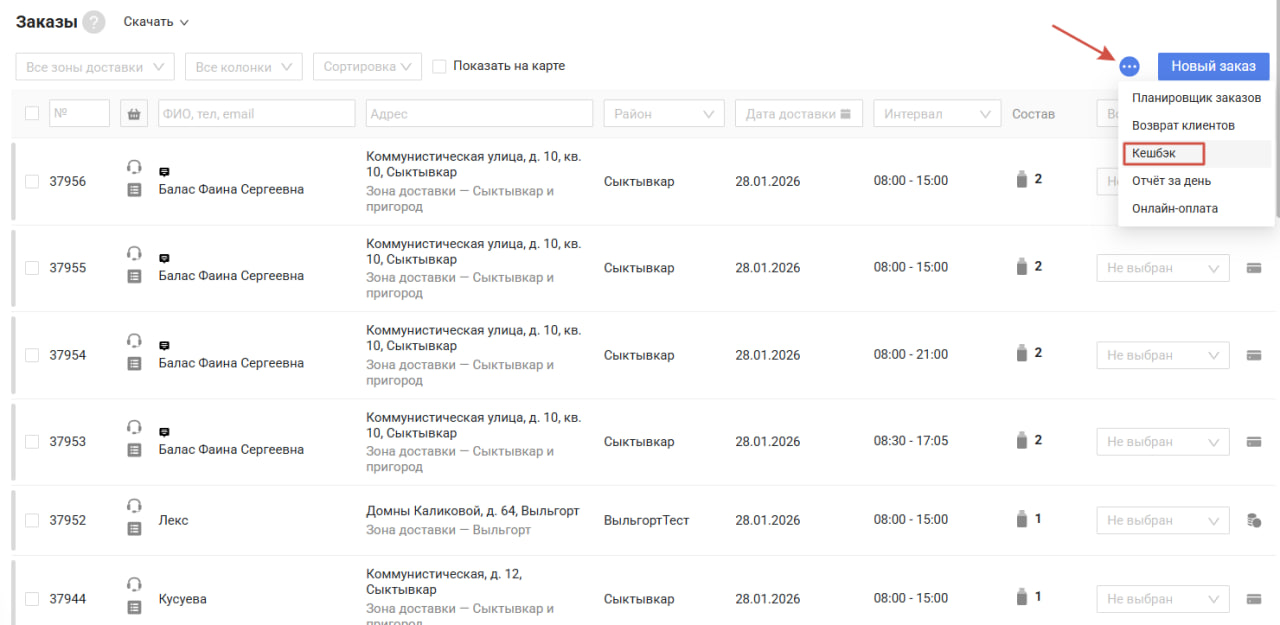Open the Район filter dropdown
Screen dimensions: 1280x625
click(664, 114)
